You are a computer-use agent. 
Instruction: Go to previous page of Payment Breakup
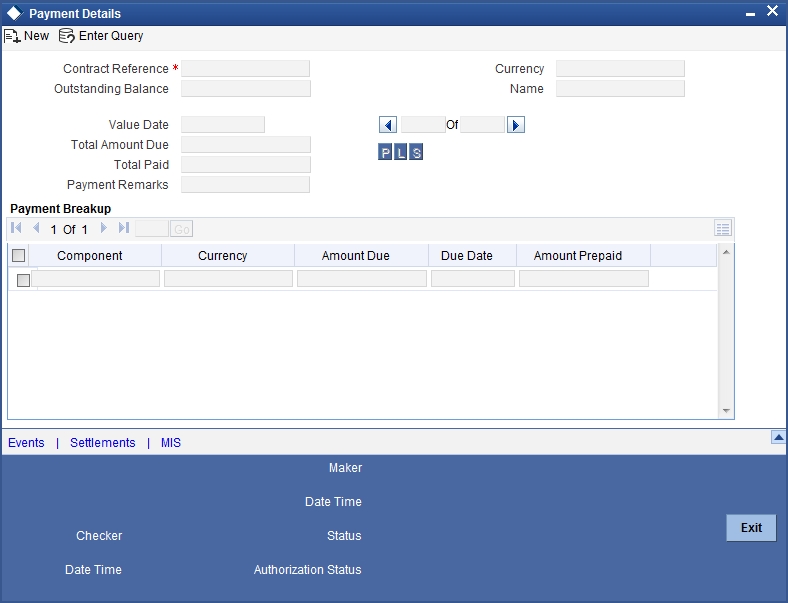[36, 228]
